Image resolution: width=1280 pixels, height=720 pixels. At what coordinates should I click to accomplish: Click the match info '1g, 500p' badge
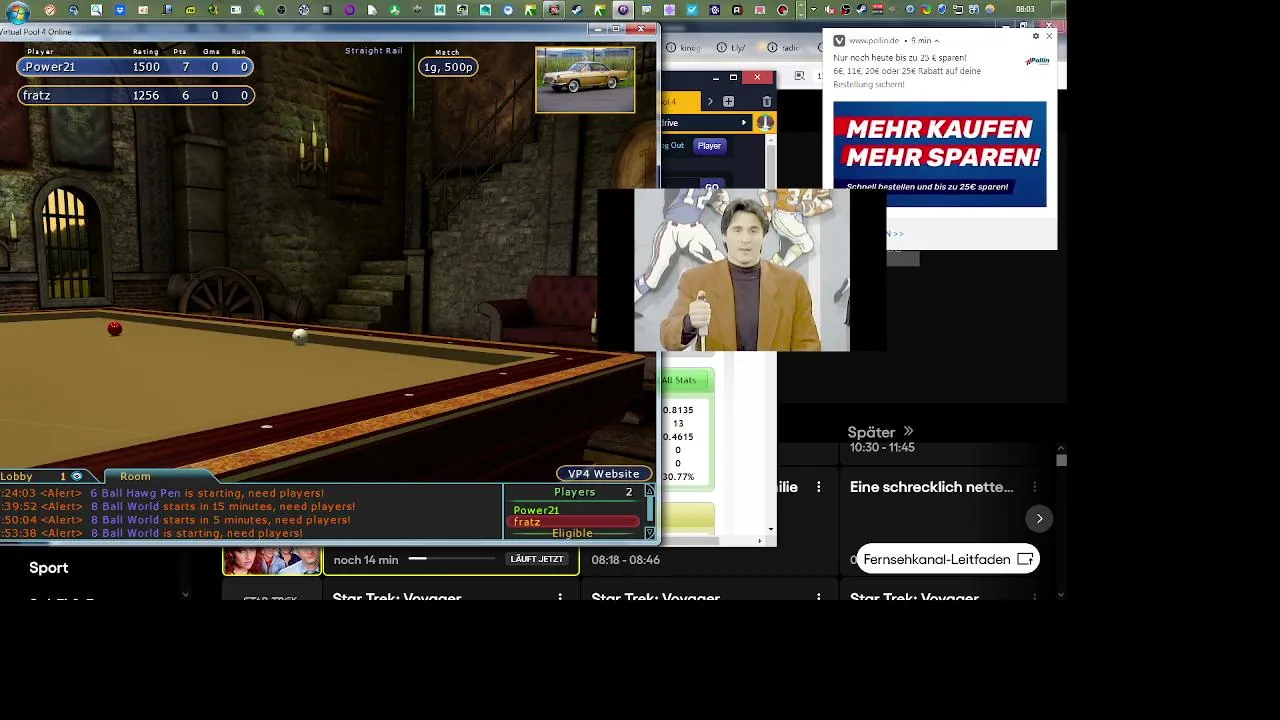[x=448, y=67]
